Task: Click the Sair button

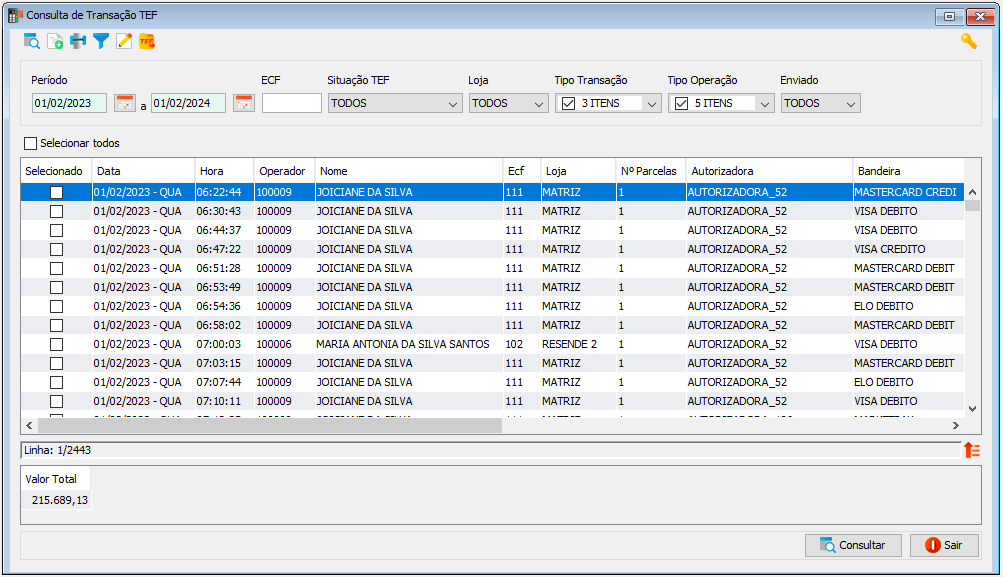Action: (944, 545)
